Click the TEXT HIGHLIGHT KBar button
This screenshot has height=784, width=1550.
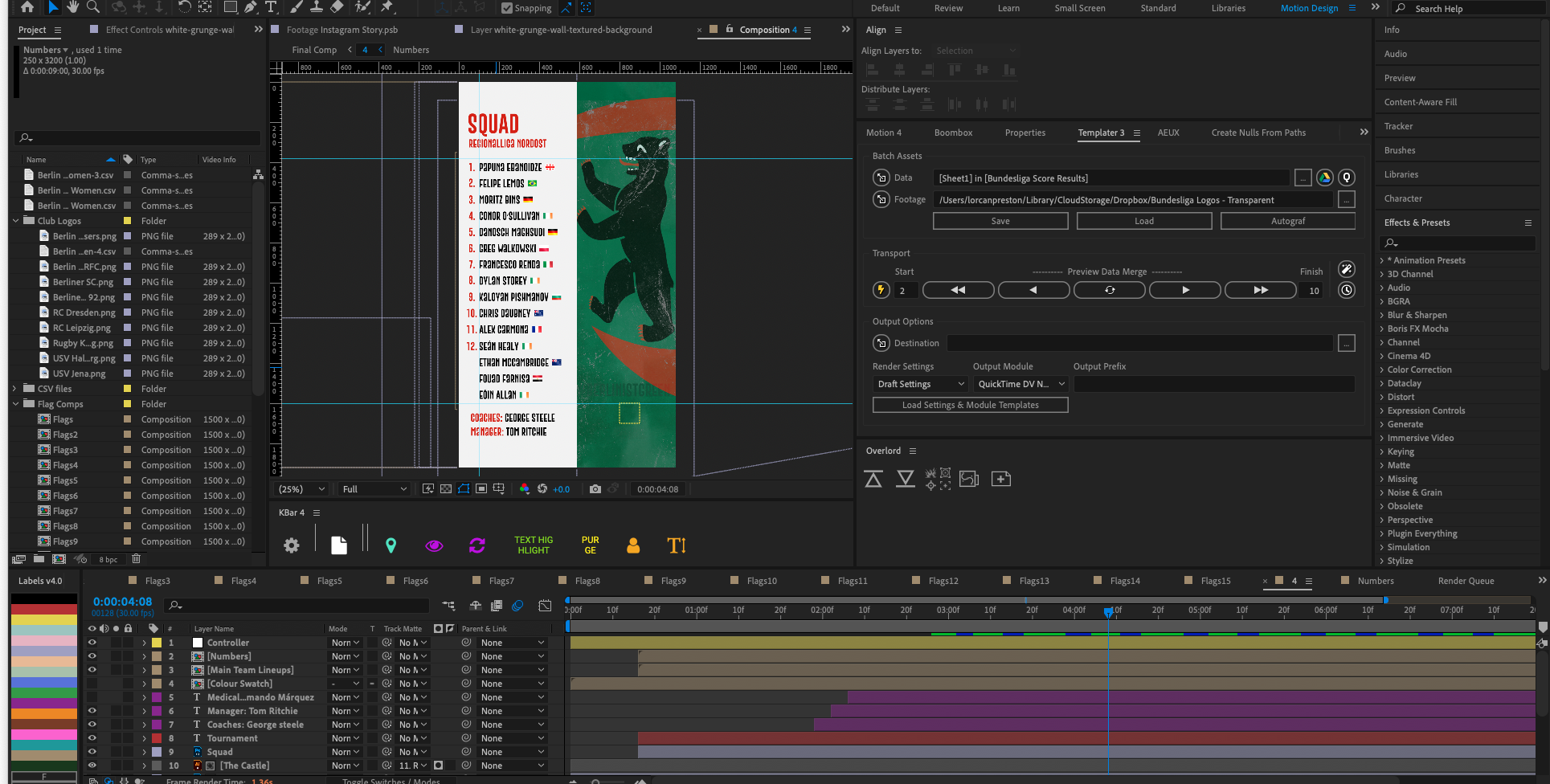534,545
